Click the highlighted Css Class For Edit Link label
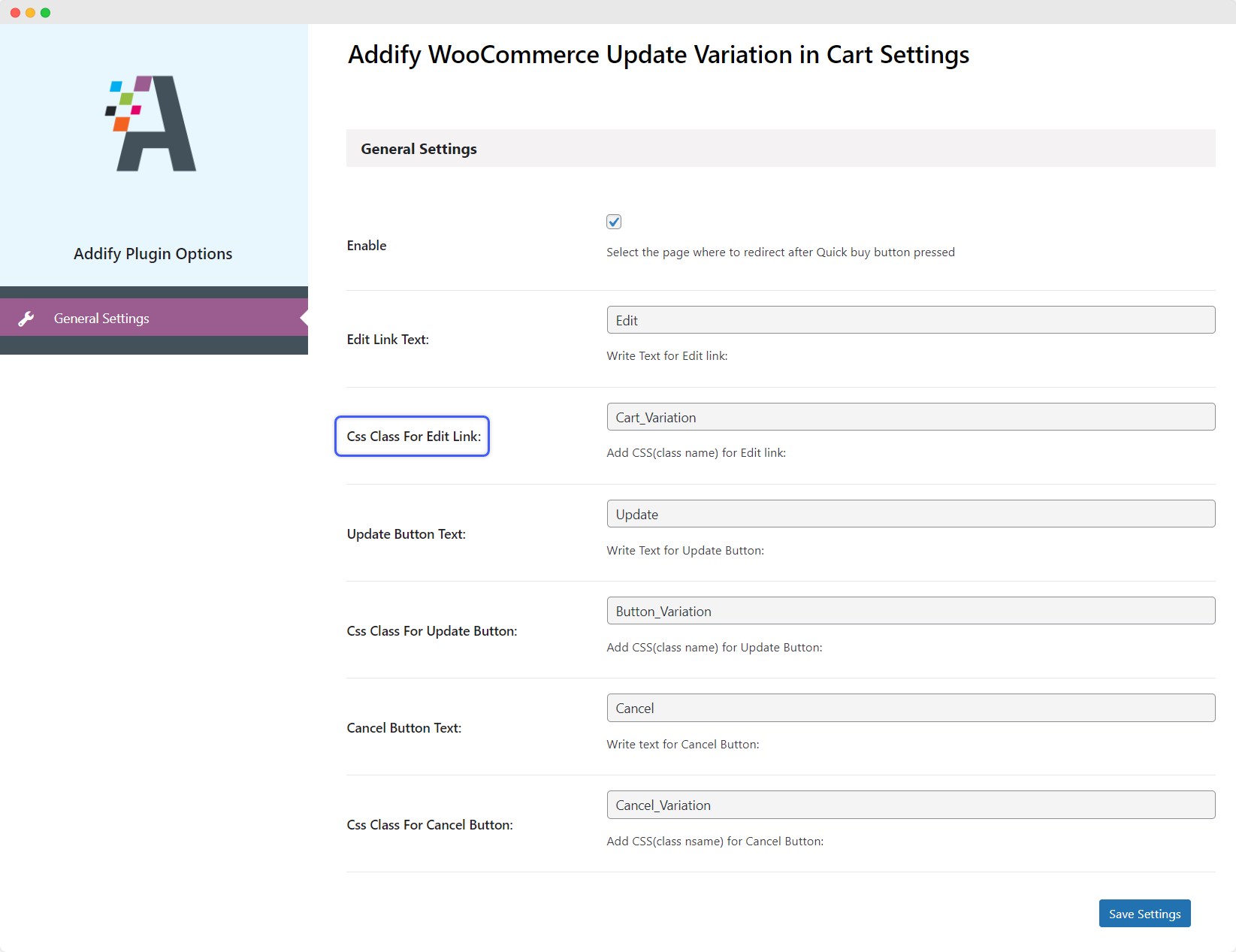 click(413, 437)
